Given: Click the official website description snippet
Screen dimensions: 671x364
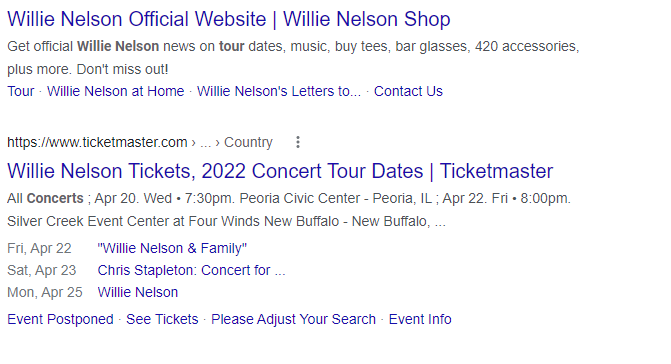Looking at the screenshot, I should [293, 57].
